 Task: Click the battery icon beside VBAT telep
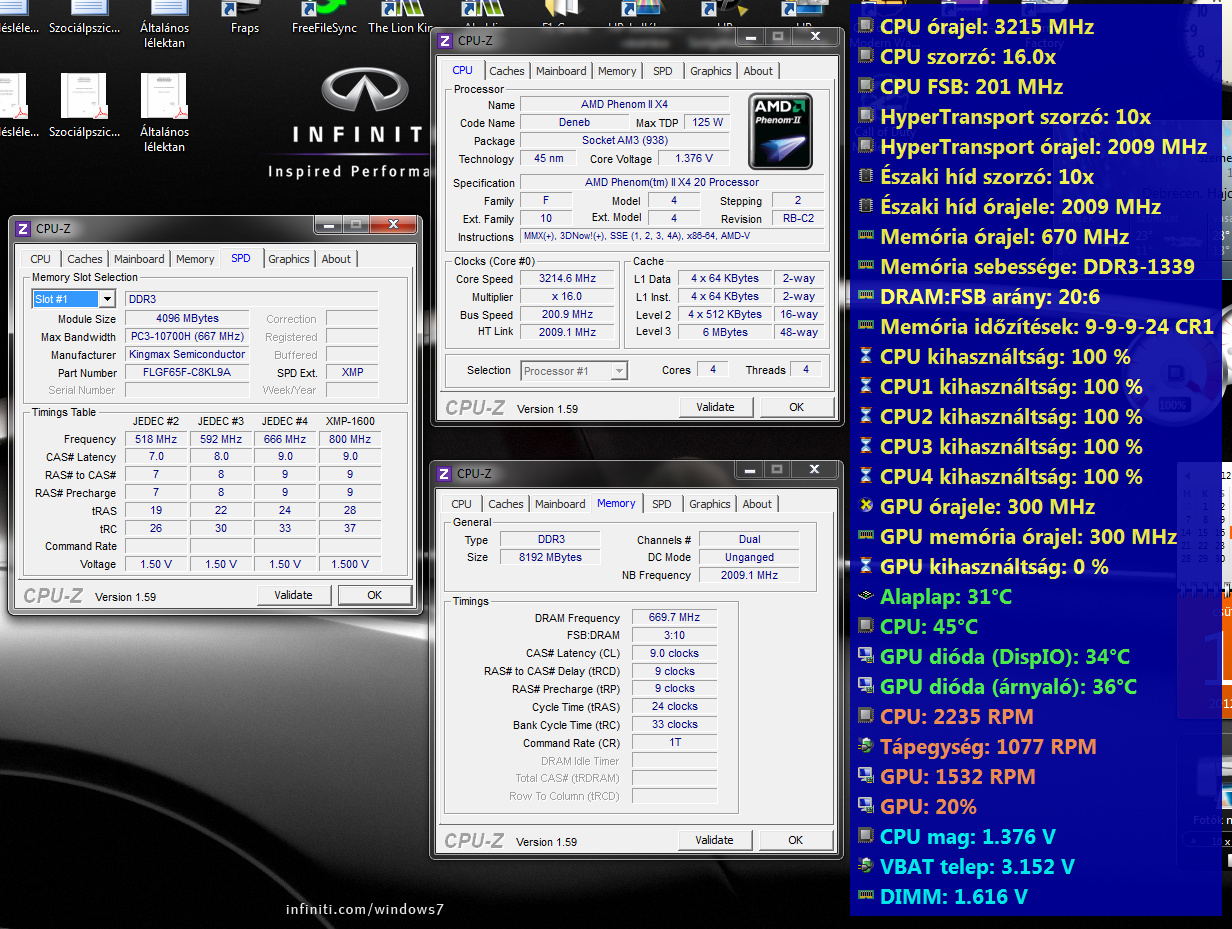tap(865, 866)
